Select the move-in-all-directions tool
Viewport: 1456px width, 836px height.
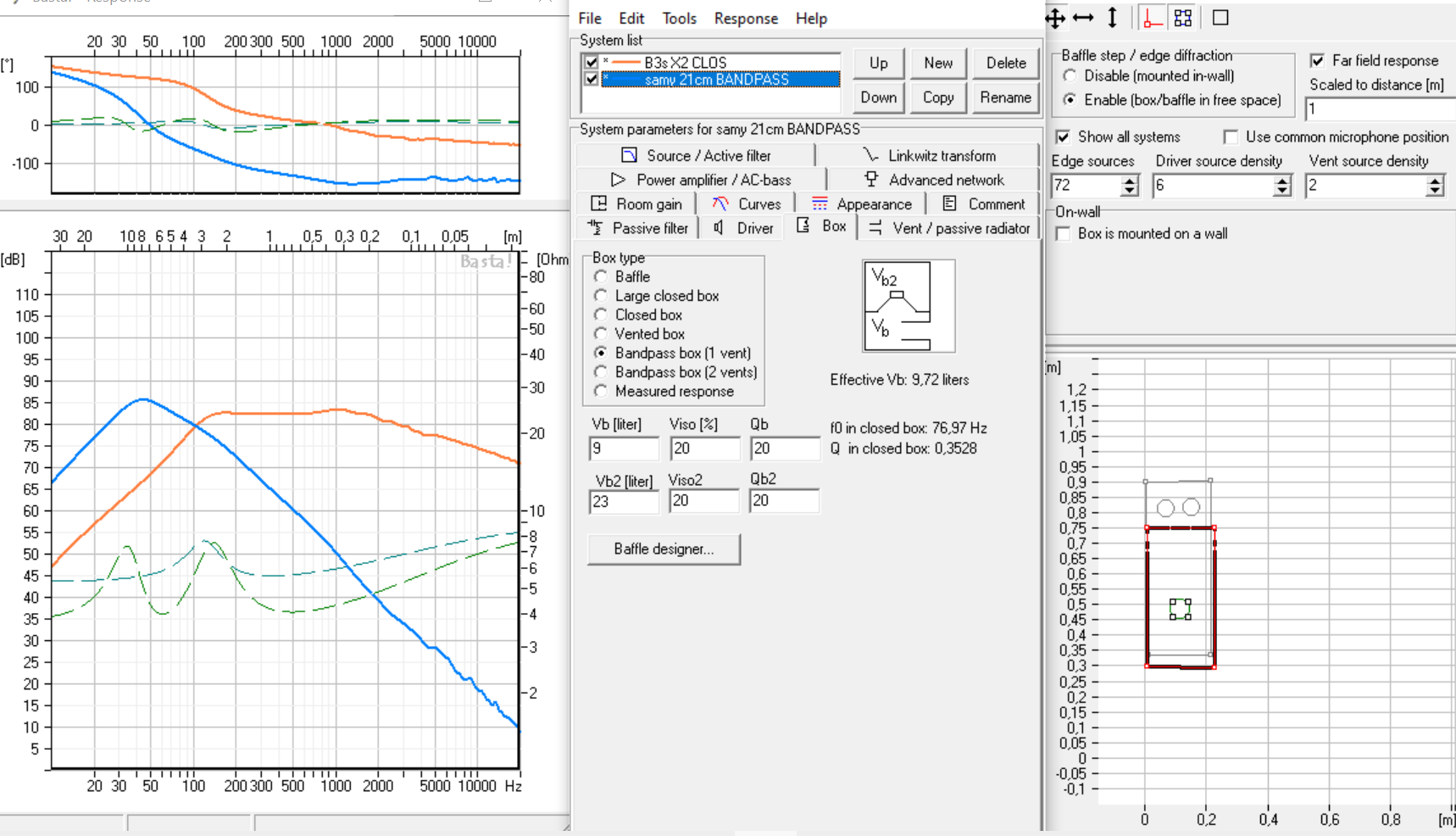1055,18
